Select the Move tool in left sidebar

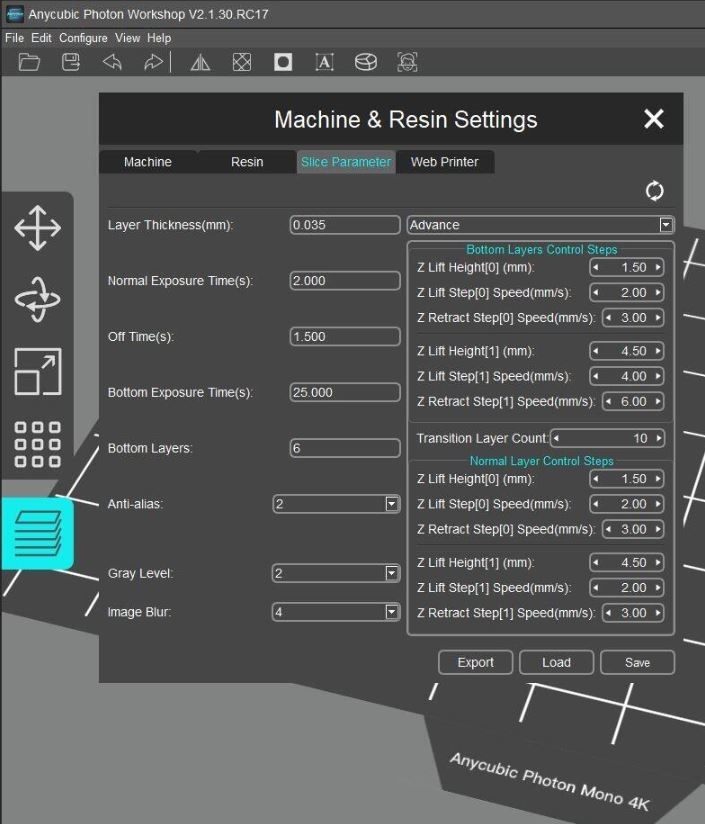click(x=37, y=228)
